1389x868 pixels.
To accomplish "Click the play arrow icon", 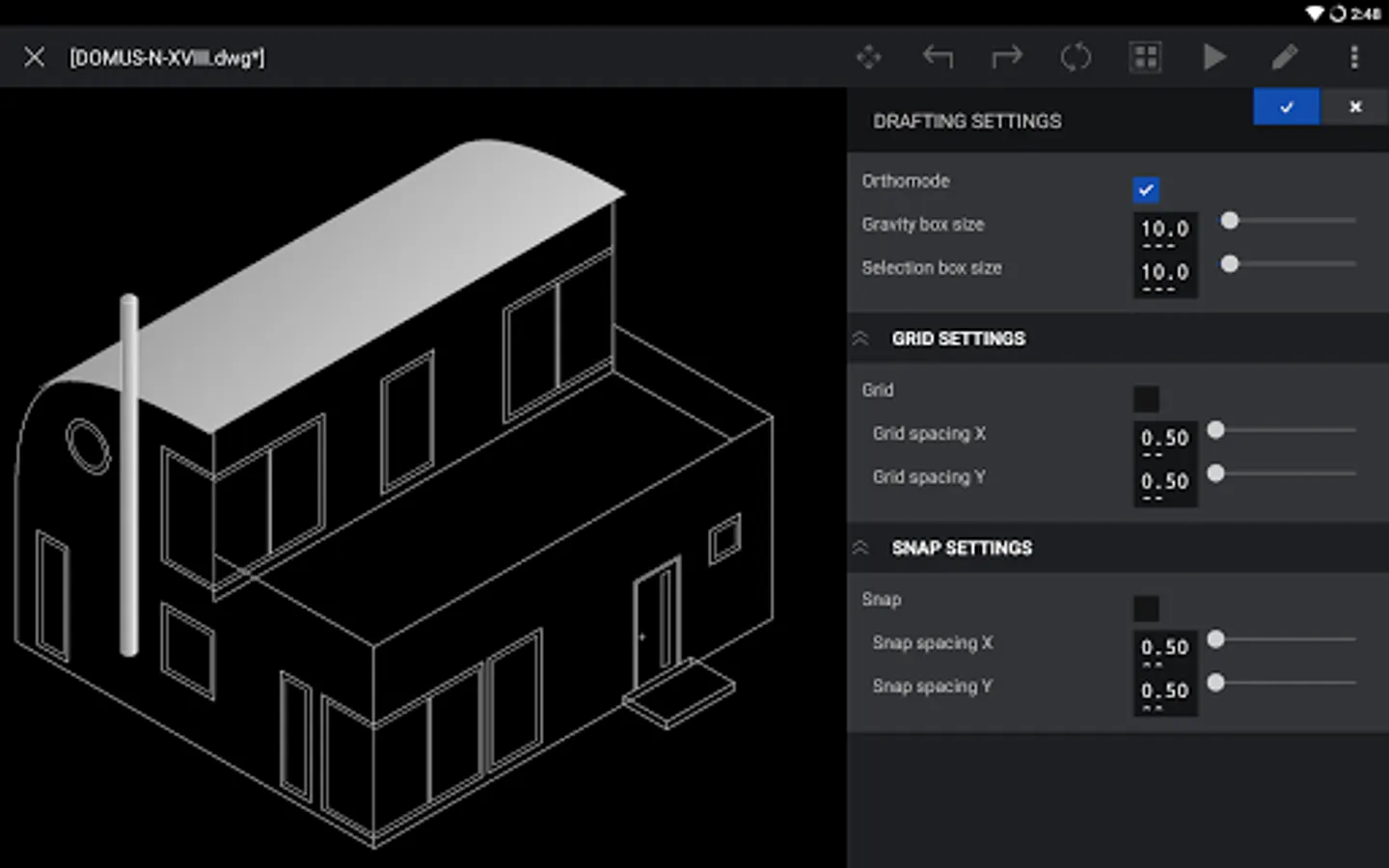I will tap(1214, 58).
